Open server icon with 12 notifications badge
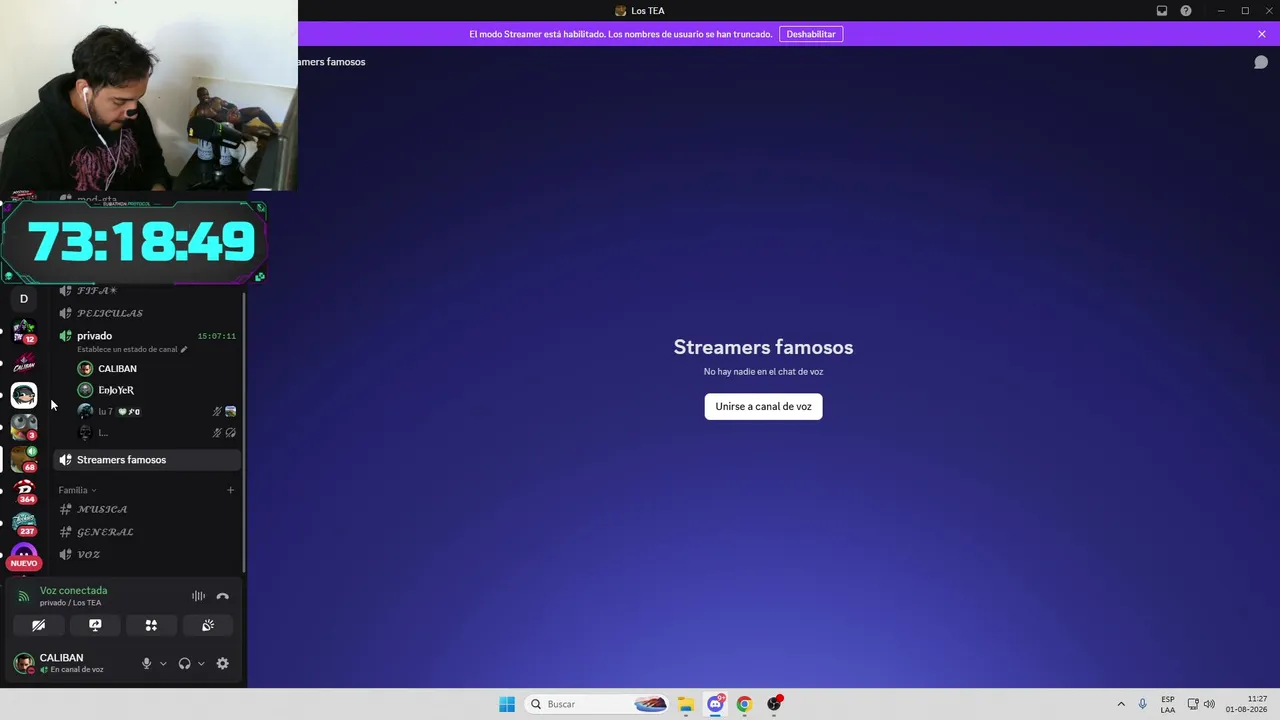Image resolution: width=1280 pixels, height=720 pixels. tap(24, 331)
